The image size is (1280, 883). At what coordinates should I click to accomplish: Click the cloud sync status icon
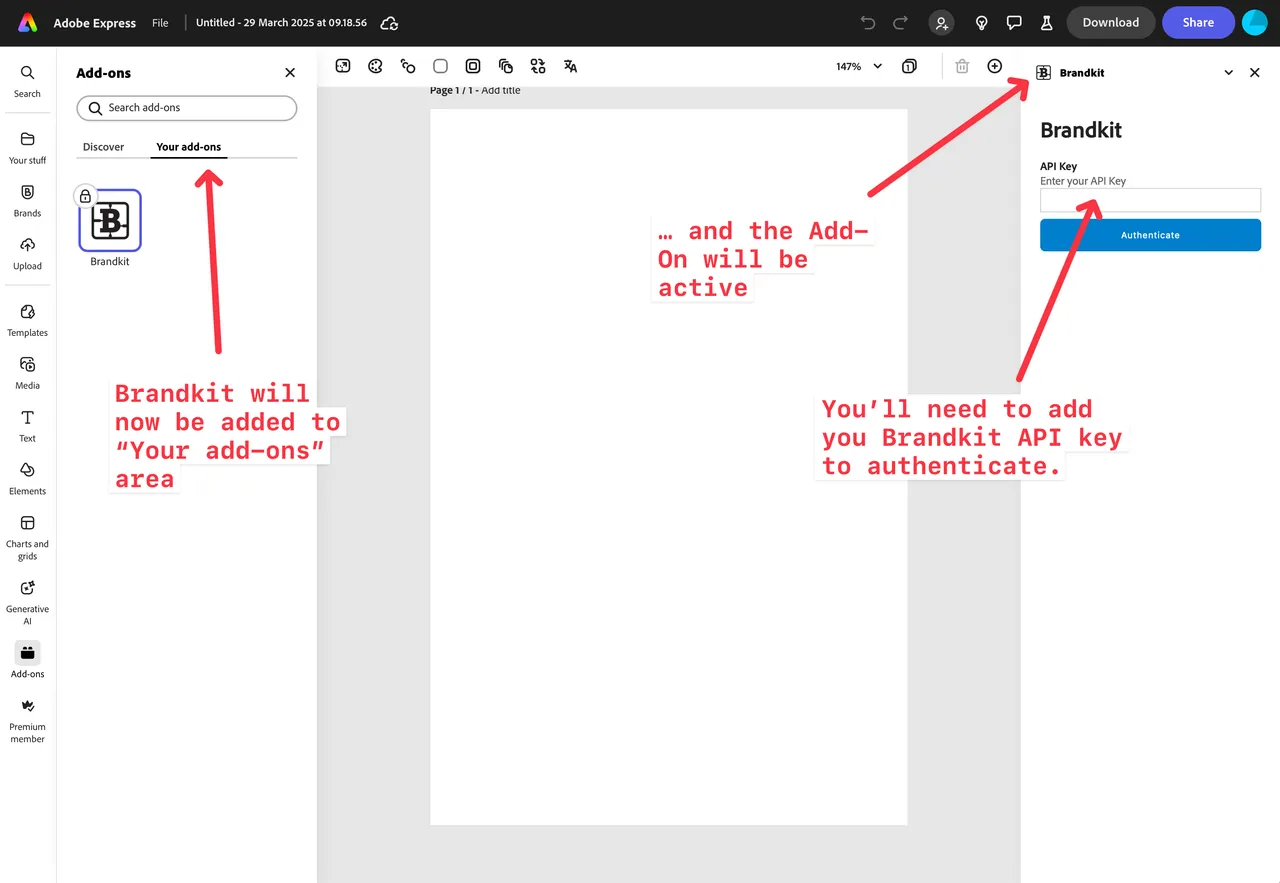(x=390, y=23)
